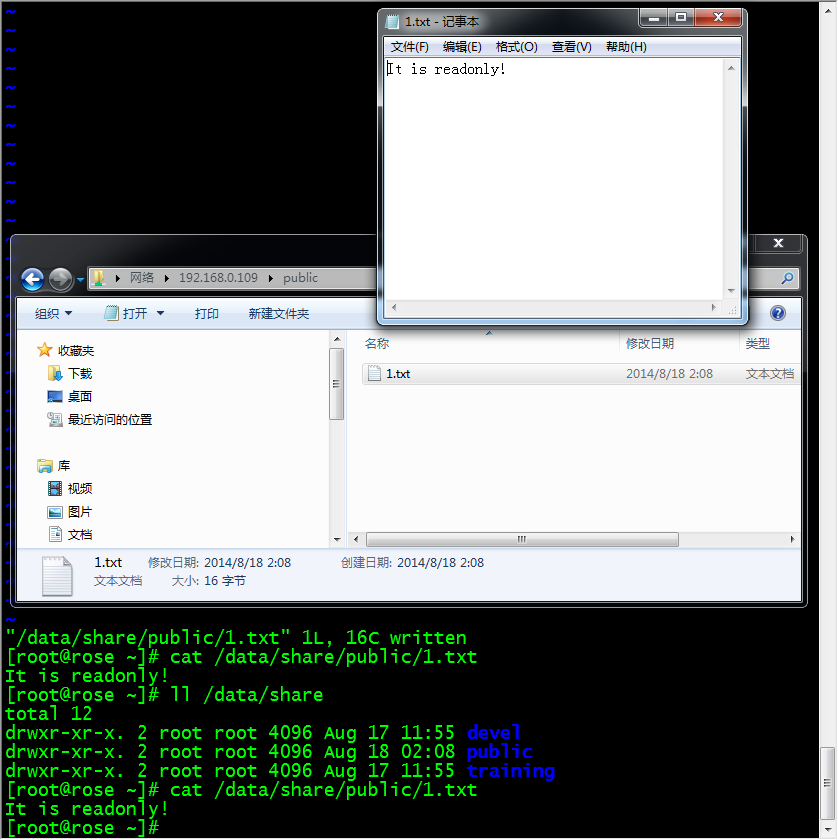
Task: Click Notepad horizontal scroll left arrow
Action: click(x=394, y=308)
